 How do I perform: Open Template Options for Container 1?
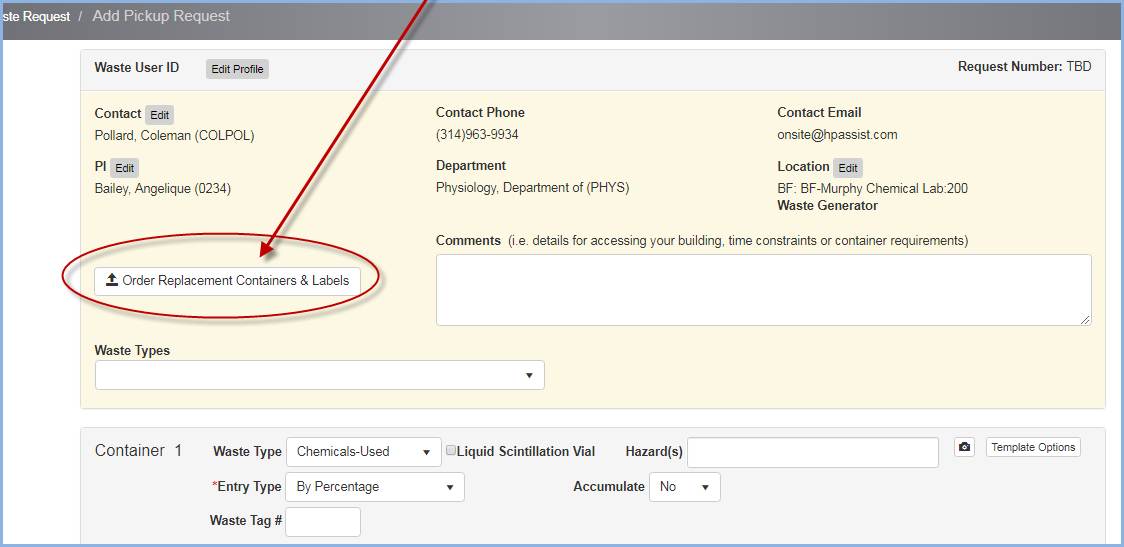(1033, 447)
